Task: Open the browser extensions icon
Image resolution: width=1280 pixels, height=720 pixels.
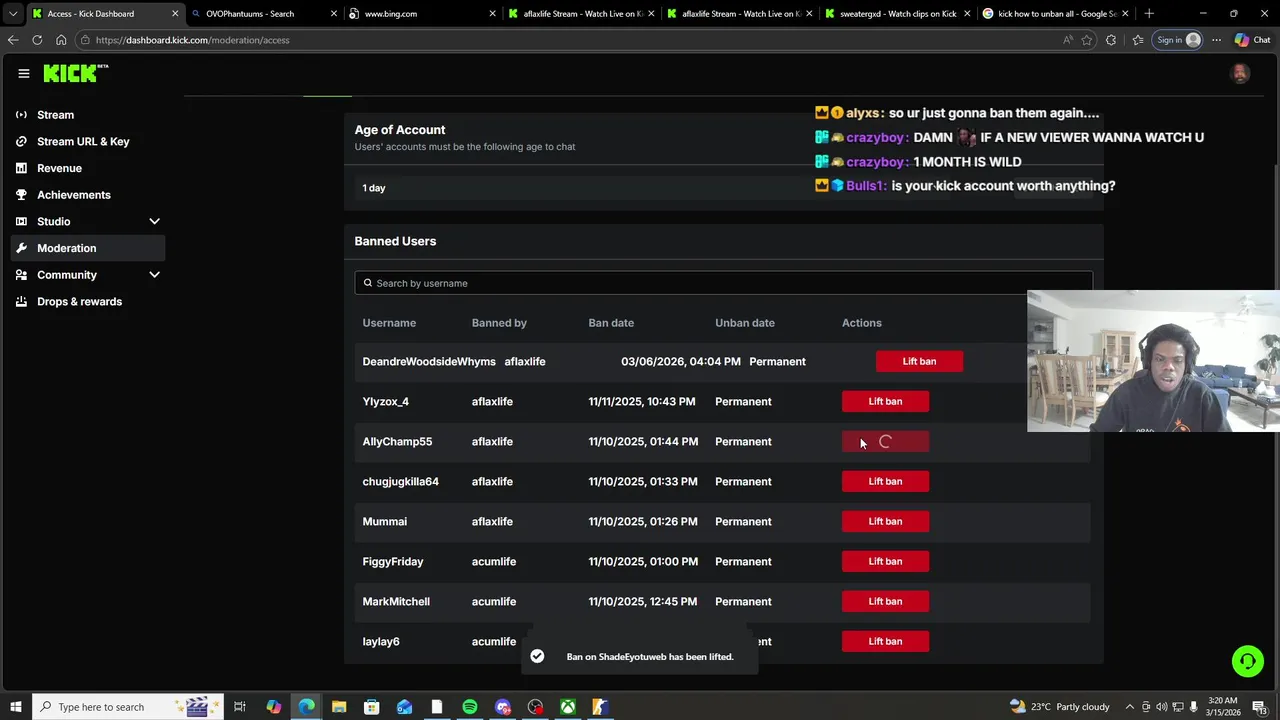Action: pos(1111,40)
